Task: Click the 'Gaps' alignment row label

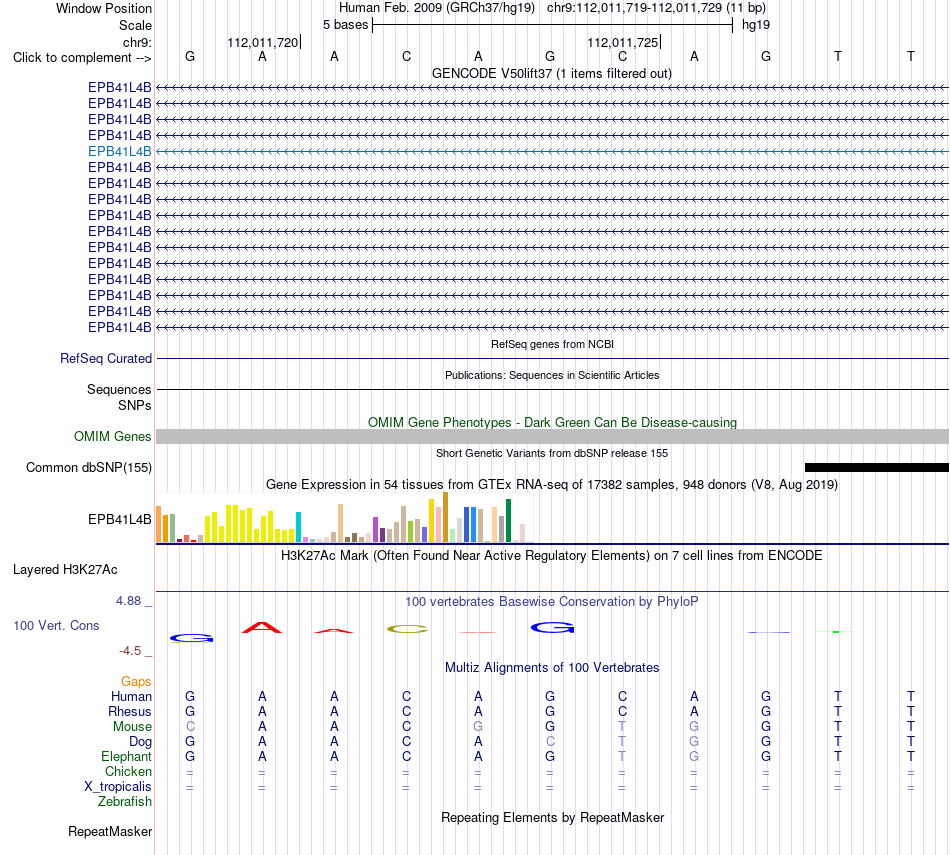Action: click(136, 682)
